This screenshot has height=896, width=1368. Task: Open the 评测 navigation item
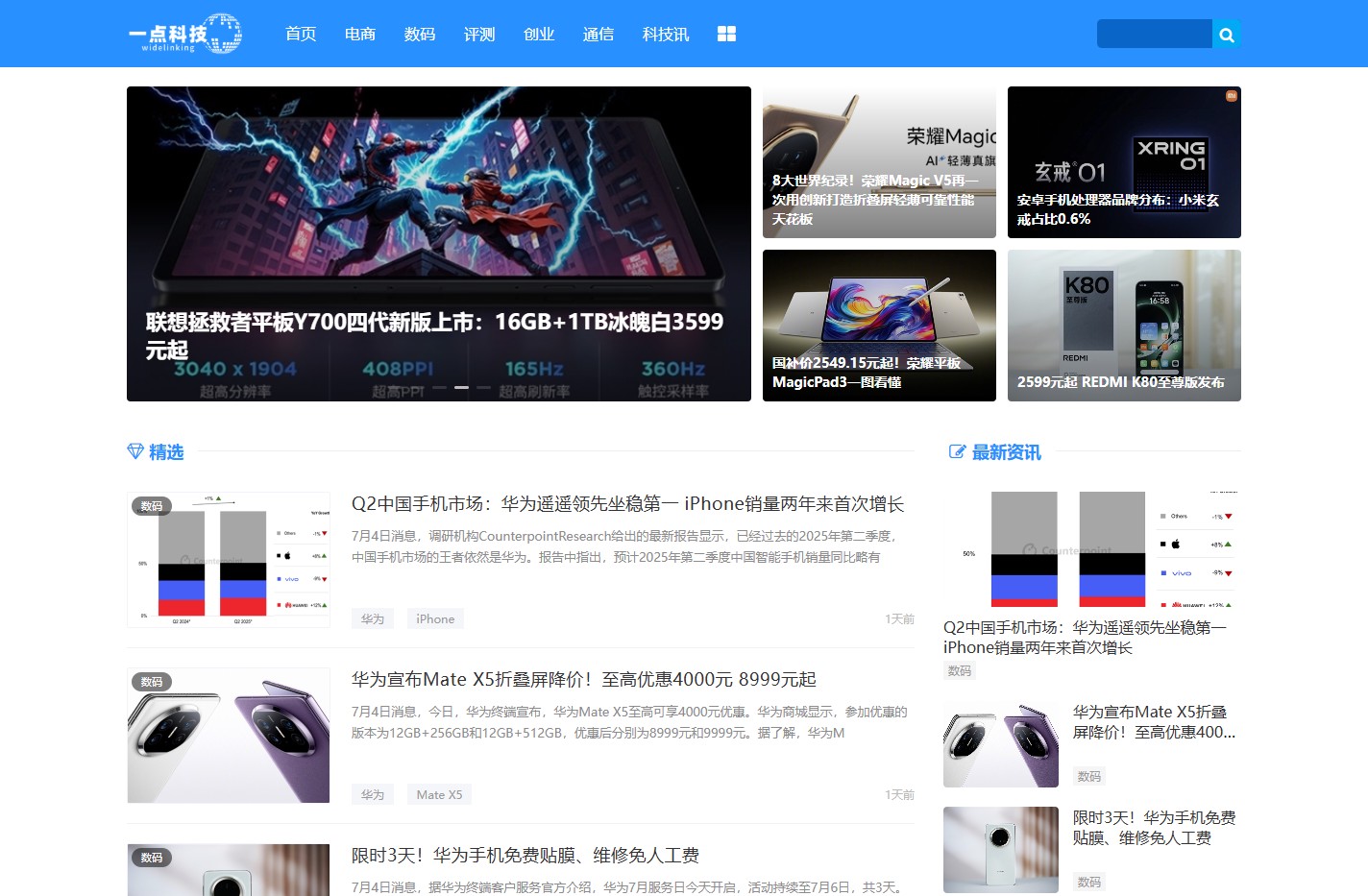[x=479, y=34]
